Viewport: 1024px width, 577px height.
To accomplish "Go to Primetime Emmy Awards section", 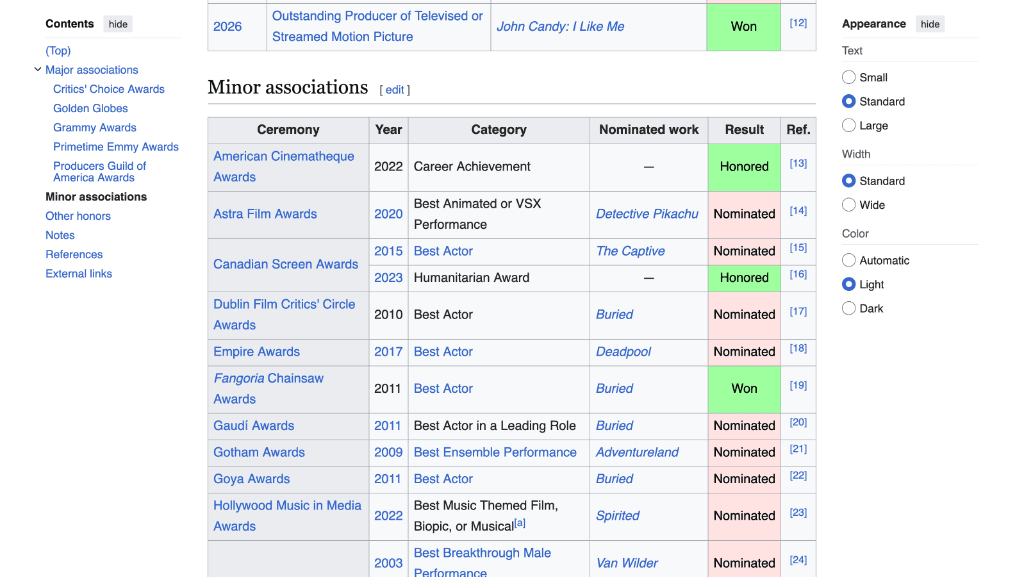I will 116,147.
